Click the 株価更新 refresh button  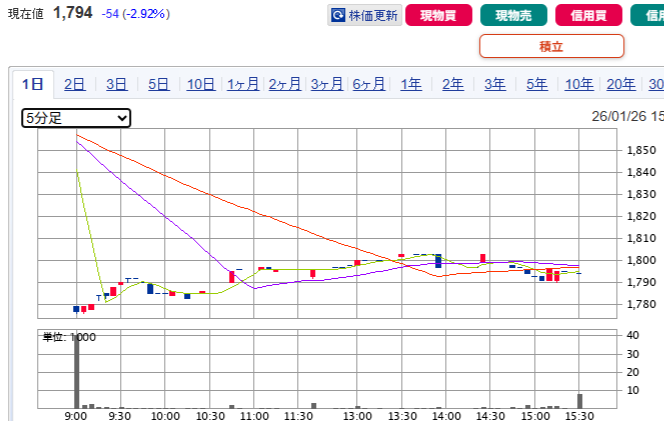pyautogui.click(x=364, y=15)
